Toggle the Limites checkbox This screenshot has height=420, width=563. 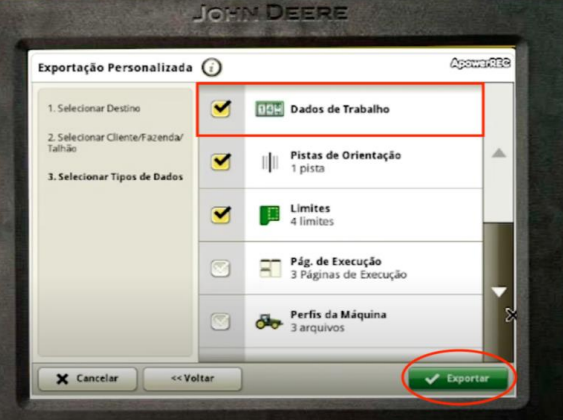click(221, 215)
